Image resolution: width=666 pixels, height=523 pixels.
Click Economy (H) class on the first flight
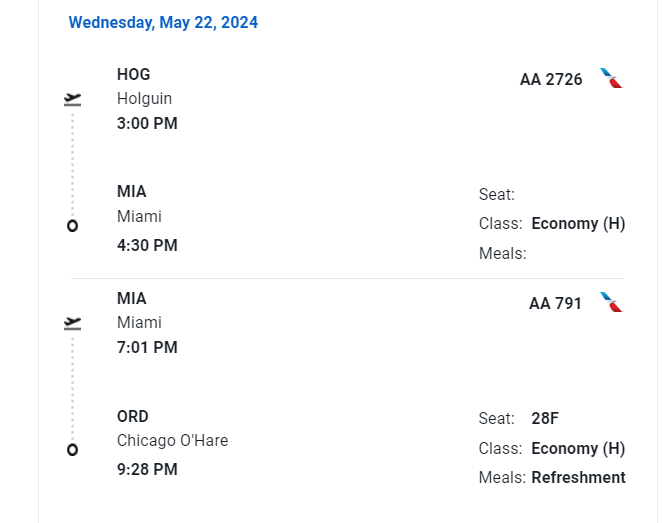[578, 223]
